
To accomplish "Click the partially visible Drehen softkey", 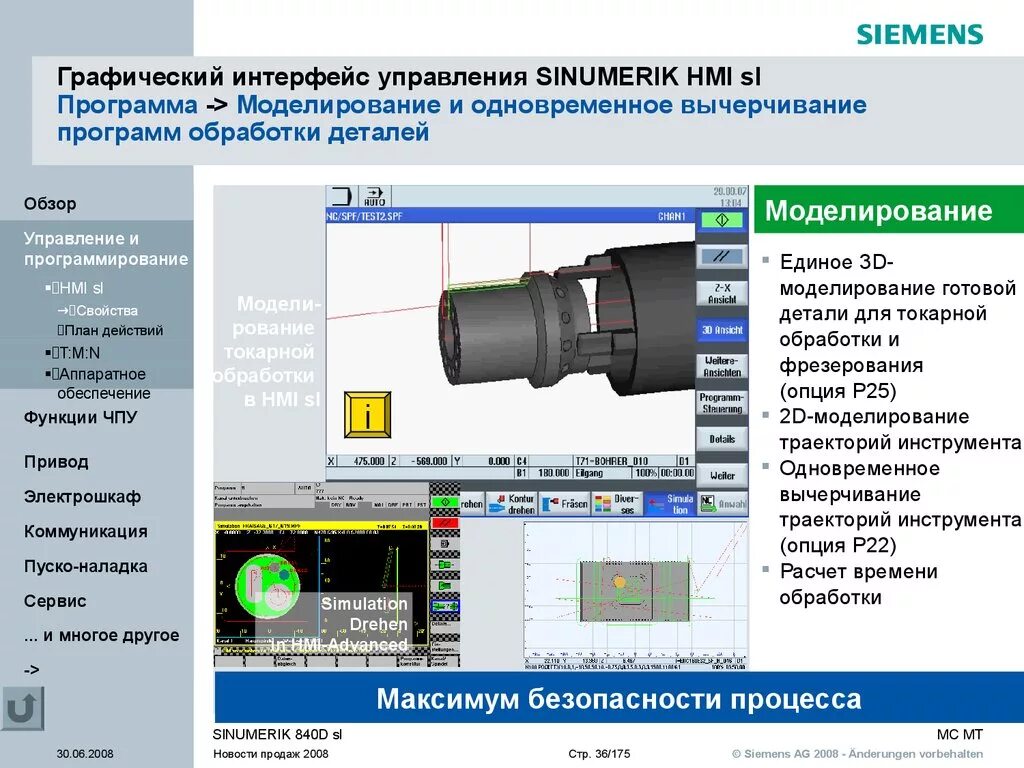I will click(472, 504).
